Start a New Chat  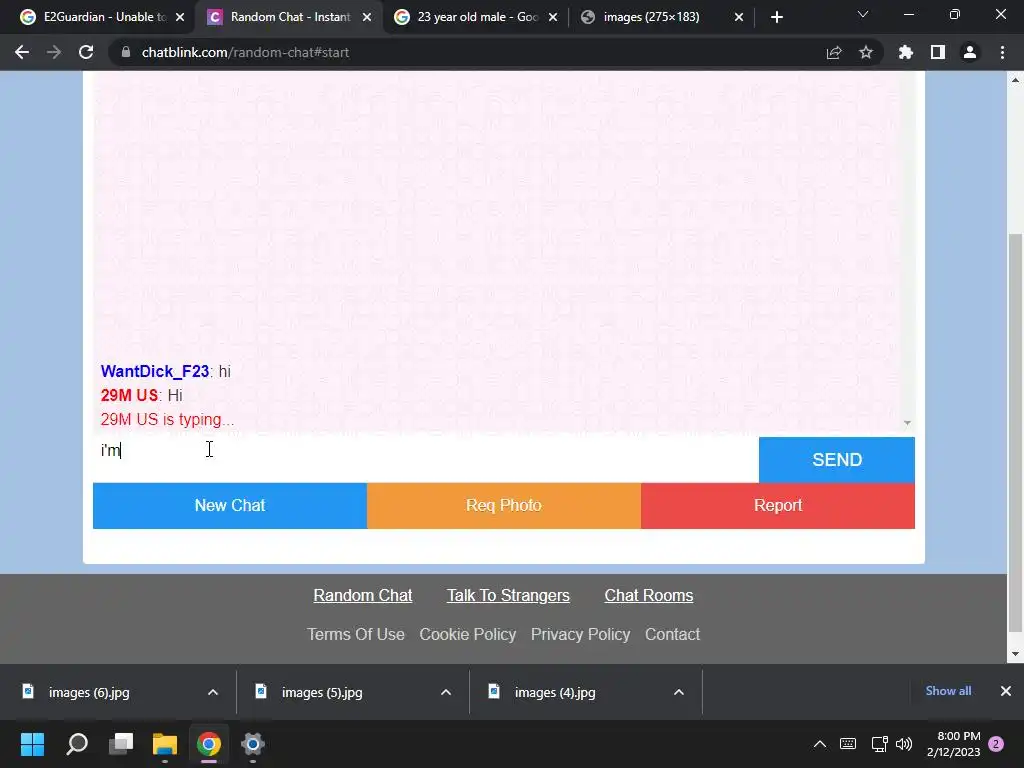pyautogui.click(x=230, y=505)
